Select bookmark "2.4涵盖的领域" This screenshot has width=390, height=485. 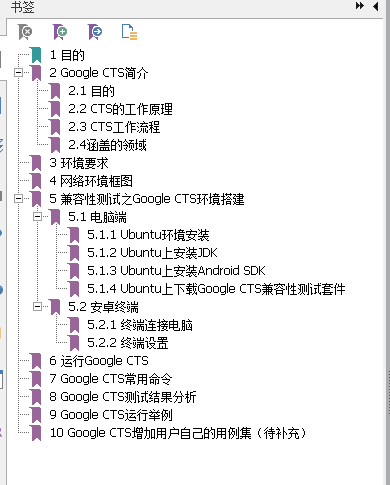coord(107,145)
